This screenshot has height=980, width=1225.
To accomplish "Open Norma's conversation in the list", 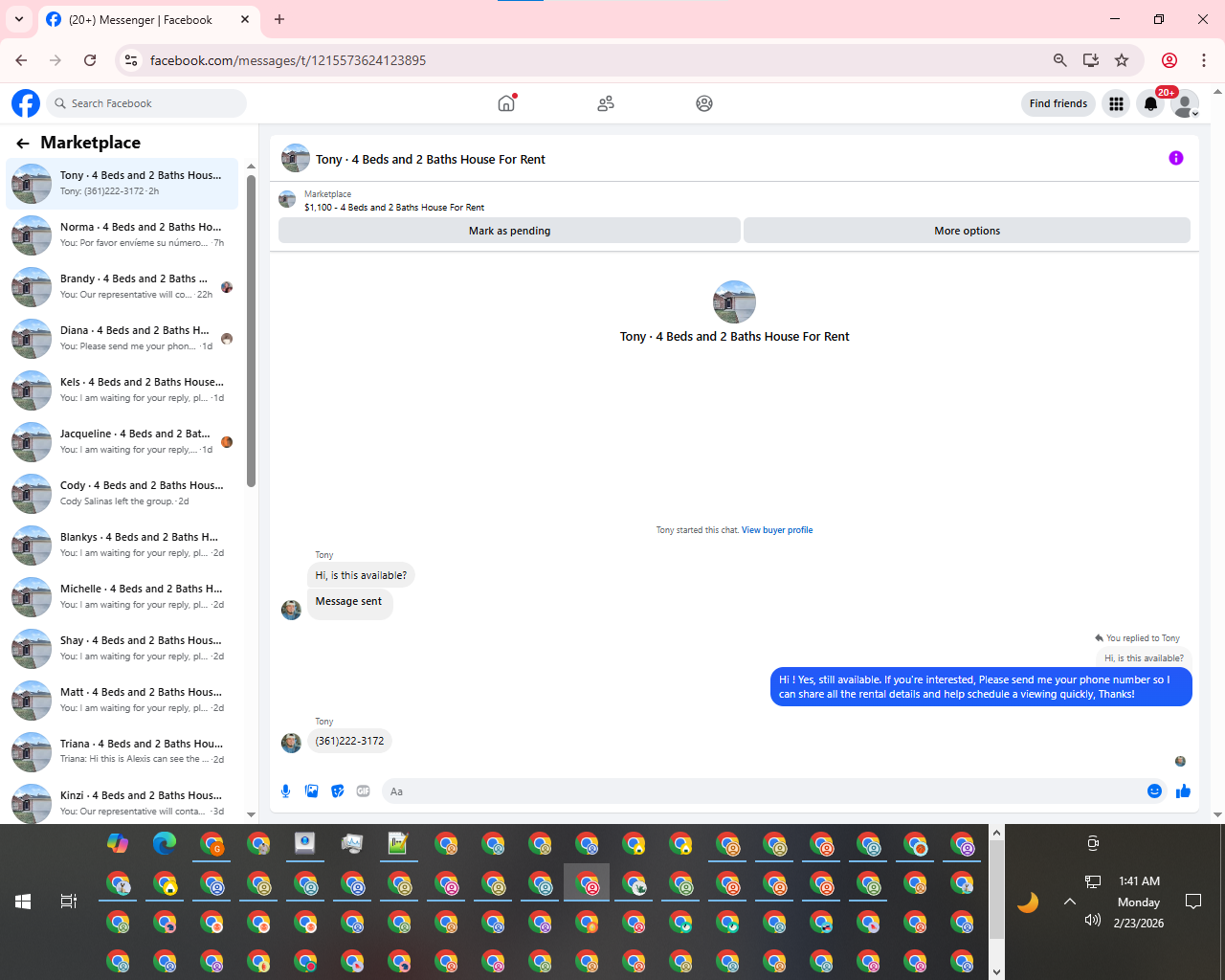I will click(122, 235).
